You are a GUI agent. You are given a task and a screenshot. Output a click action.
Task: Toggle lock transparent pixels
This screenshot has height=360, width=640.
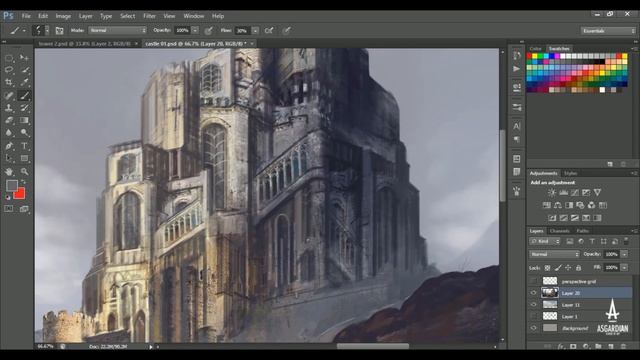pyautogui.click(x=547, y=268)
